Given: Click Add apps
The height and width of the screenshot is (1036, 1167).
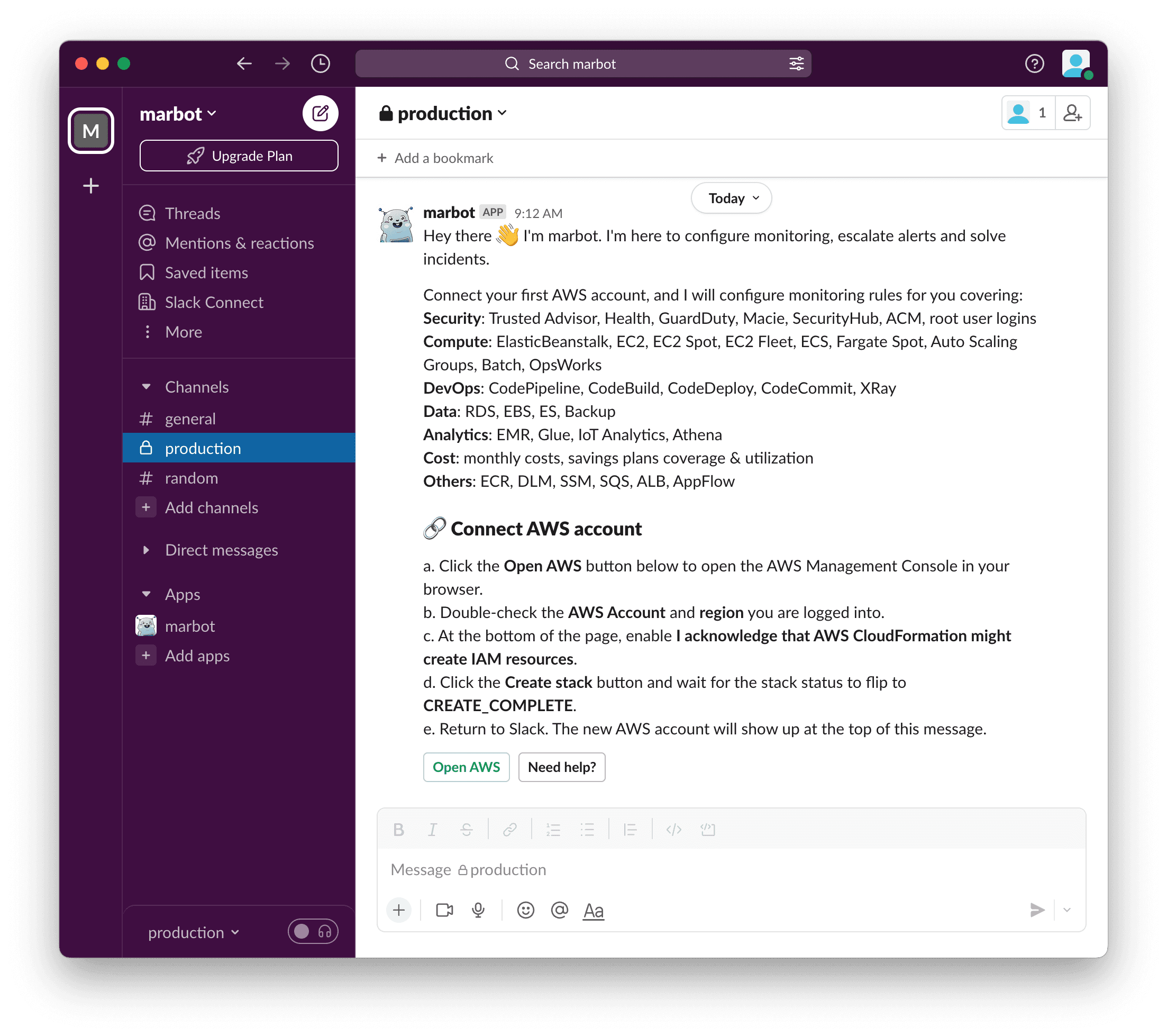Looking at the screenshot, I should (239, 656).
